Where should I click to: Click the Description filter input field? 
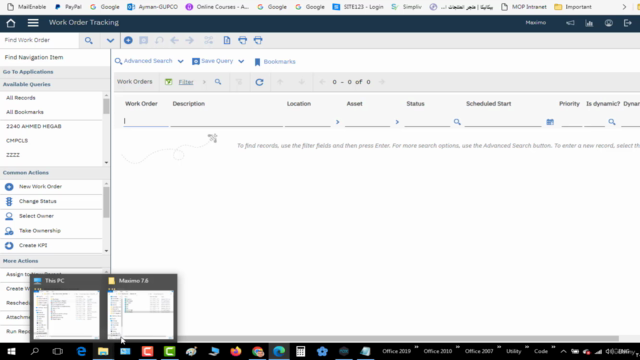coord(227,121)
